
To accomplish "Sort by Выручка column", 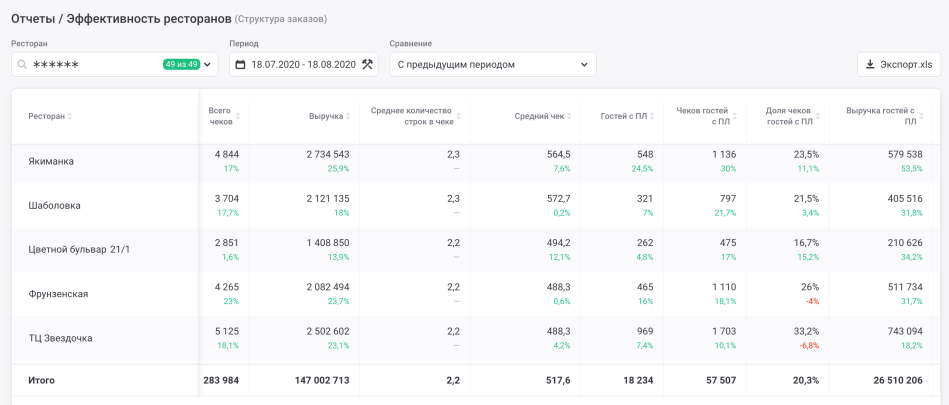I will click(x=349, y=117).
